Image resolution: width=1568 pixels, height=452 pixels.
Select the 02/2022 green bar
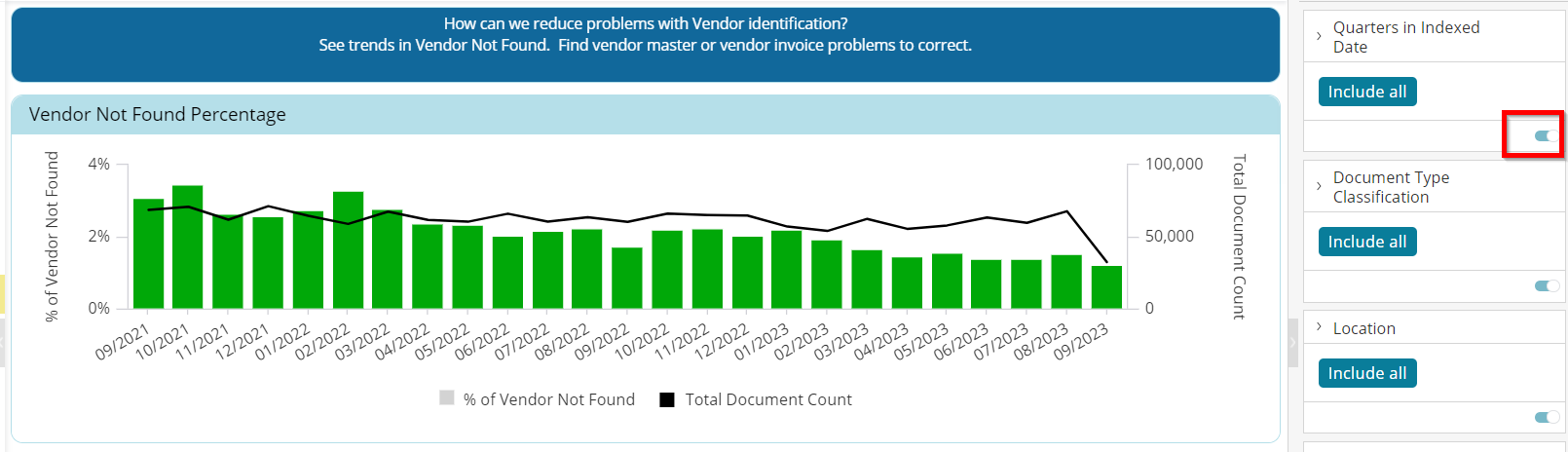pos(348,250)
